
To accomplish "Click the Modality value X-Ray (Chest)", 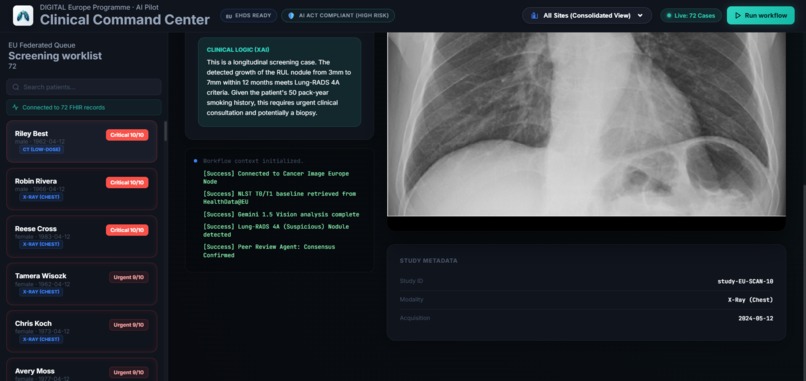I will (x=750, y=300).
